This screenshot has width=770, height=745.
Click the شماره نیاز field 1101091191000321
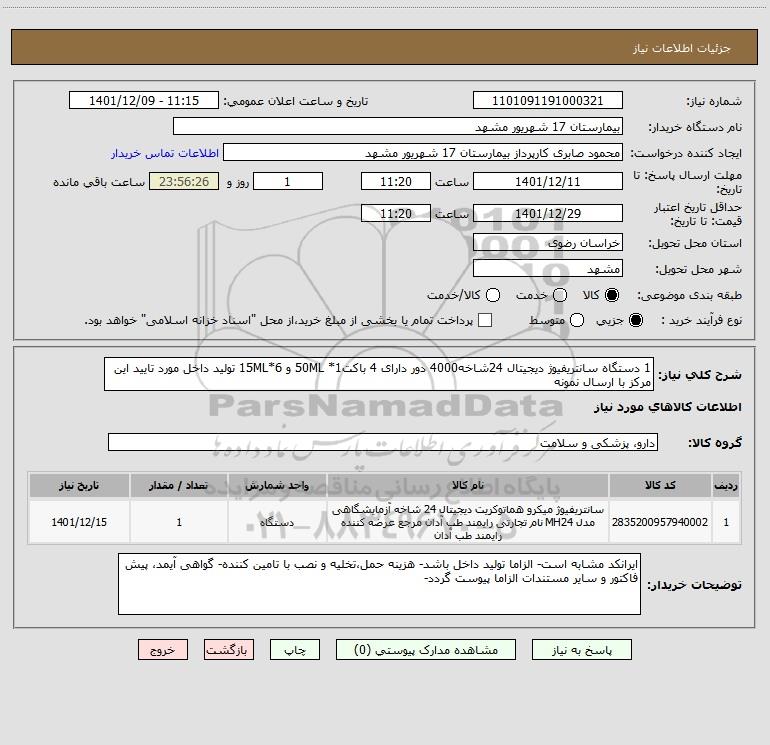(548, 100)
